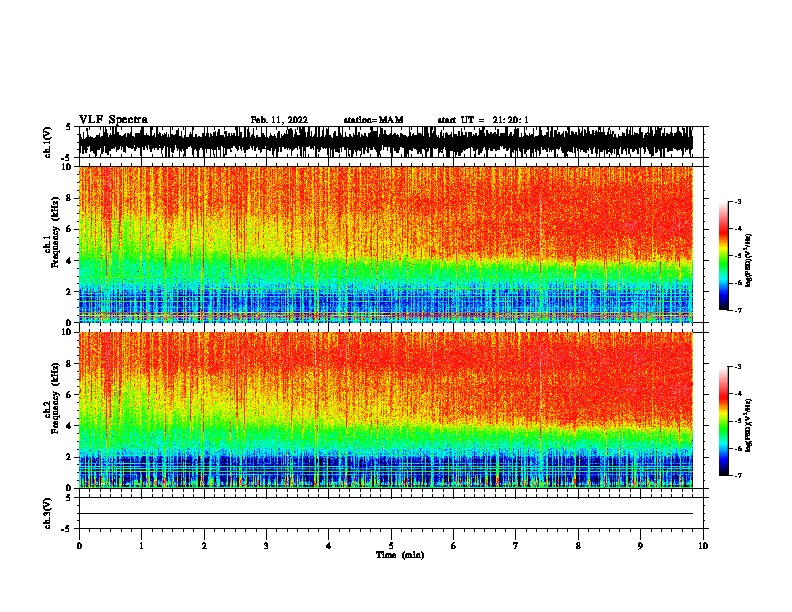Click time axis tick label '3'
This screenshot has width=792, height=612.
pyautogui.click(x=266, y=545)
